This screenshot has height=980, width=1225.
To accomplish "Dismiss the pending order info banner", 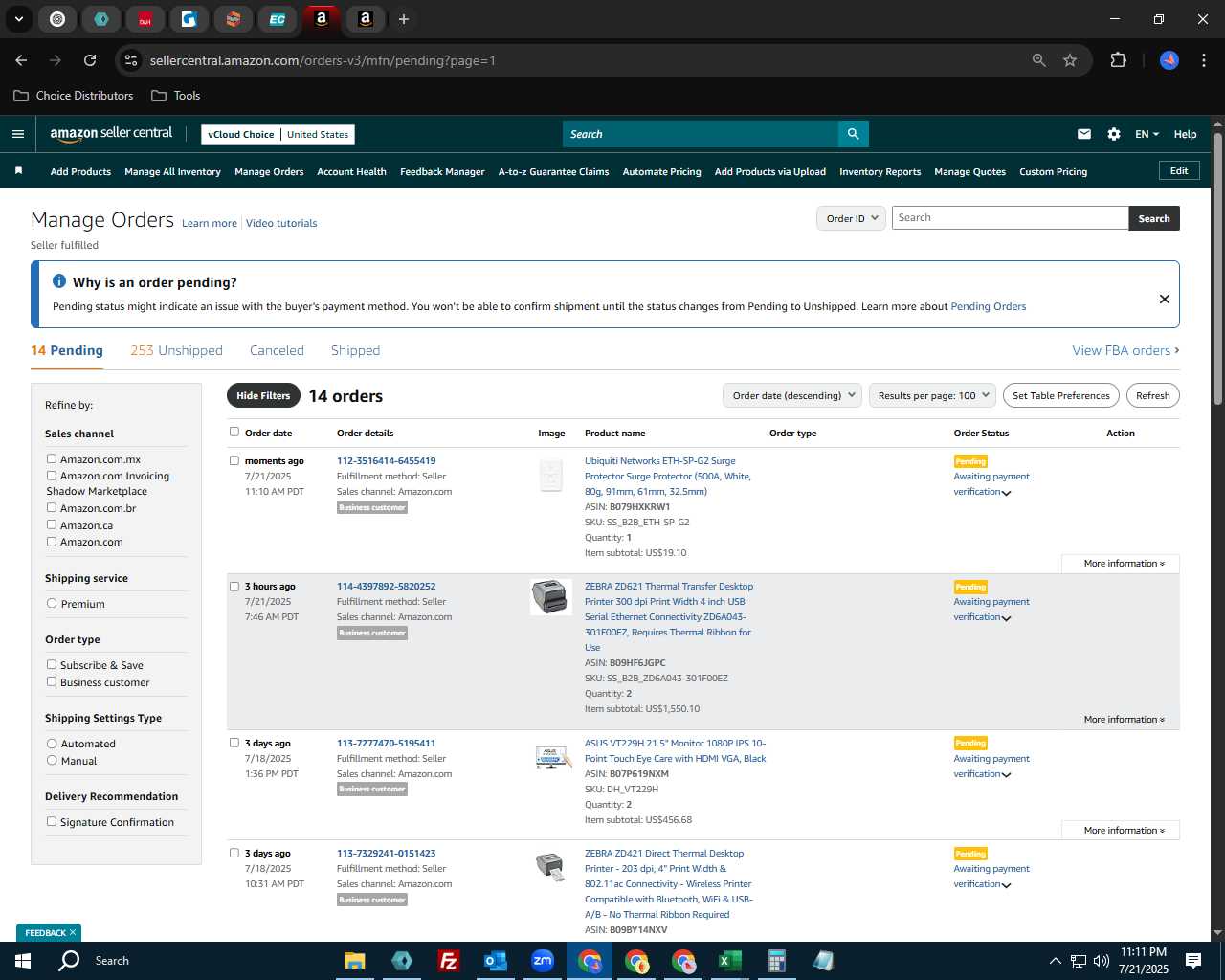I will point(1165,299).
